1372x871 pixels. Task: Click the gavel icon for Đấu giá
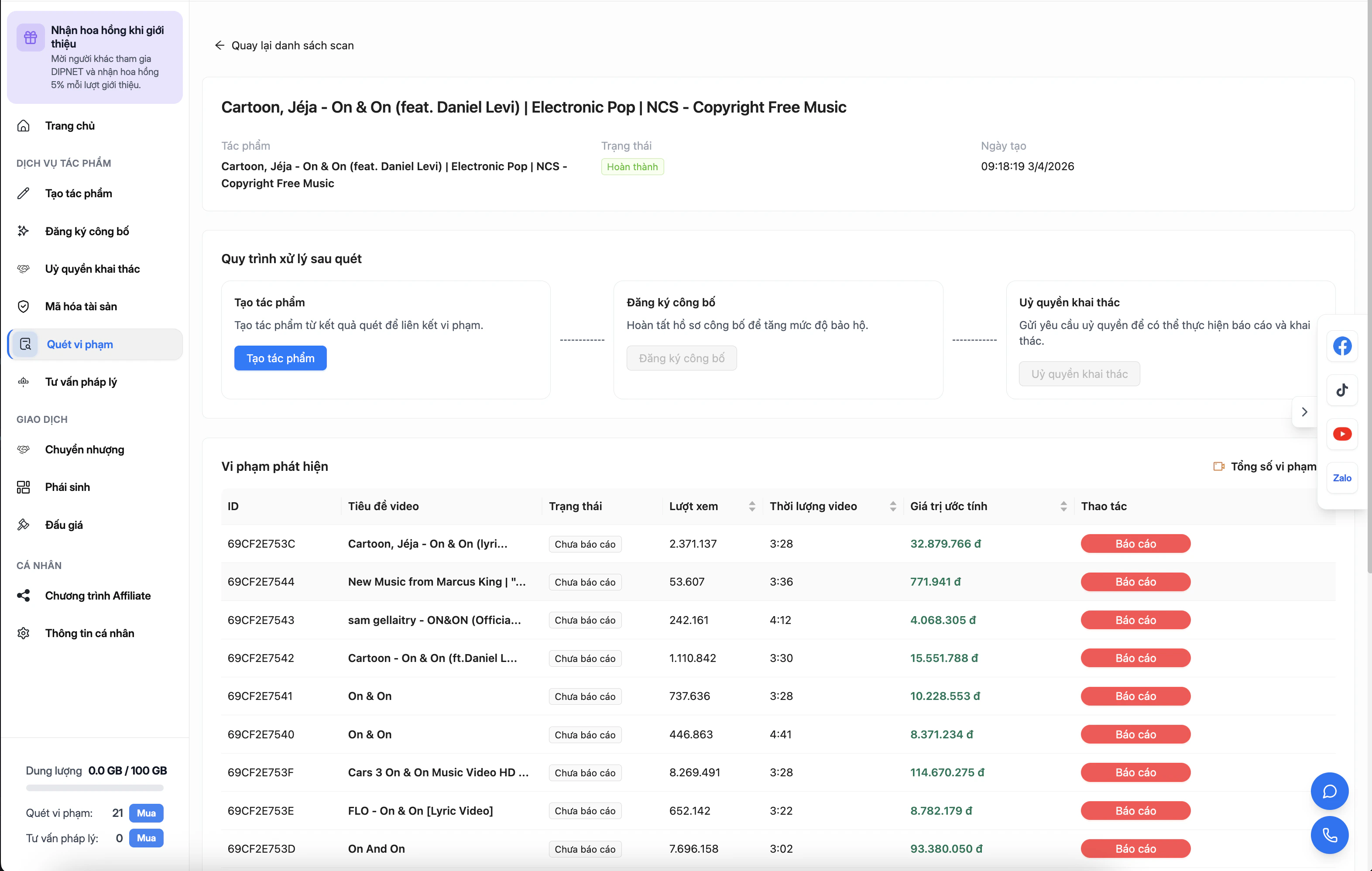[x=24, y=525]
